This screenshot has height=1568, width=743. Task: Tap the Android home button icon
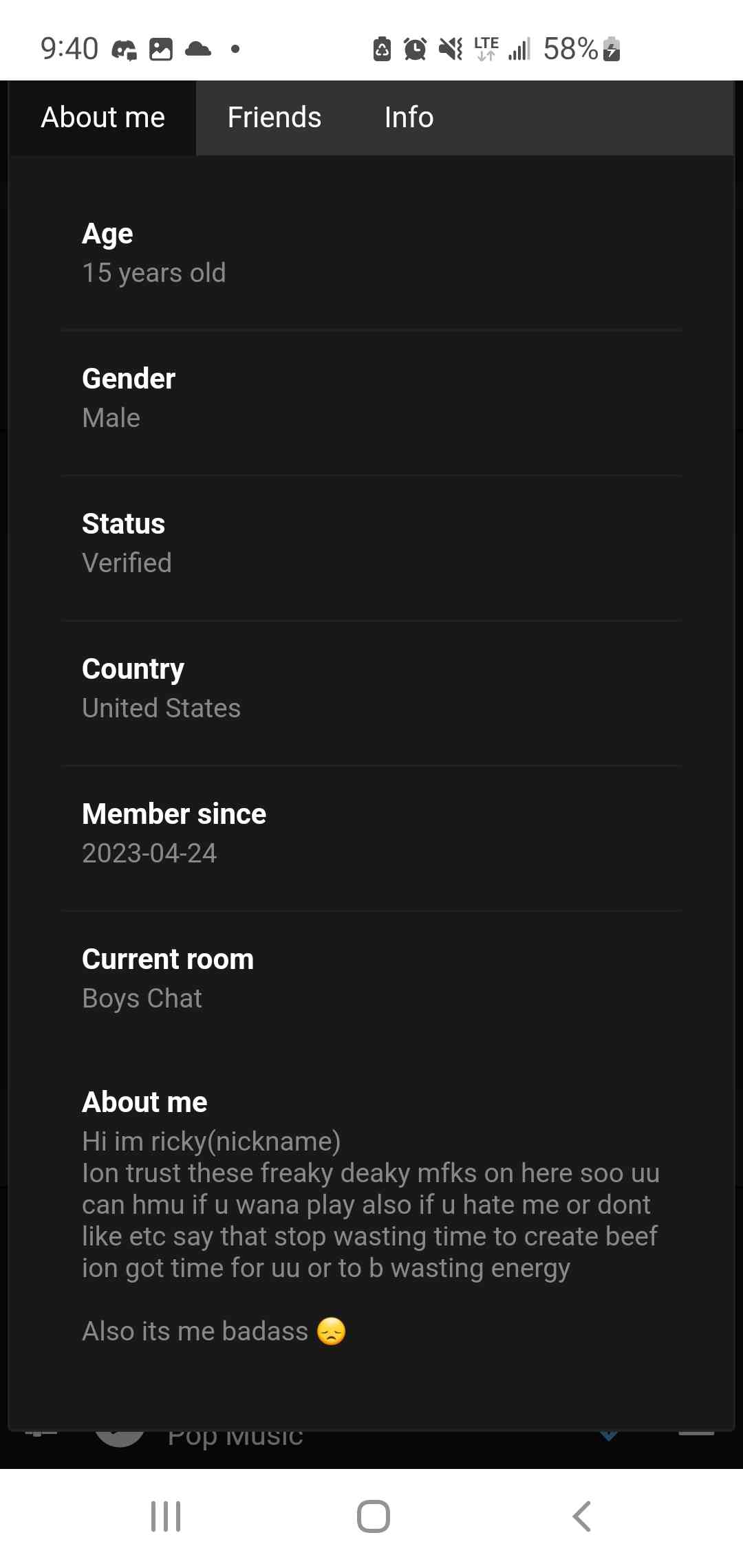point(373,1516)
